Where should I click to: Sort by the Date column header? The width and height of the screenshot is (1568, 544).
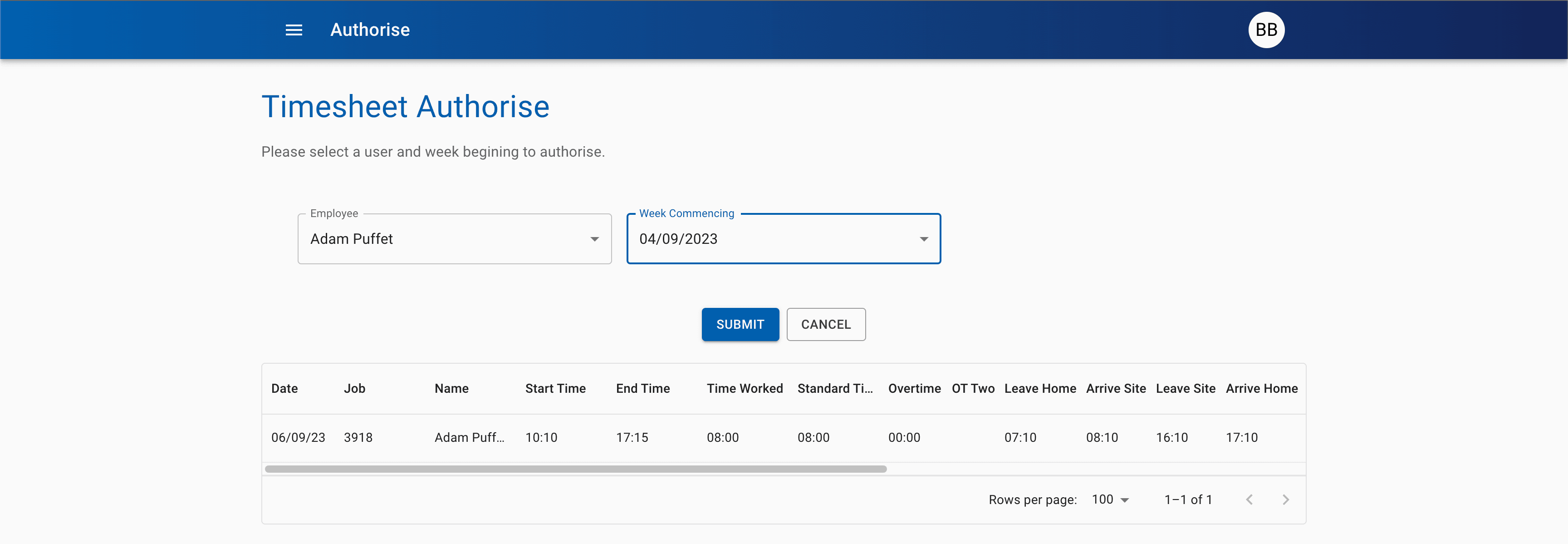click(x=284, y=389)
